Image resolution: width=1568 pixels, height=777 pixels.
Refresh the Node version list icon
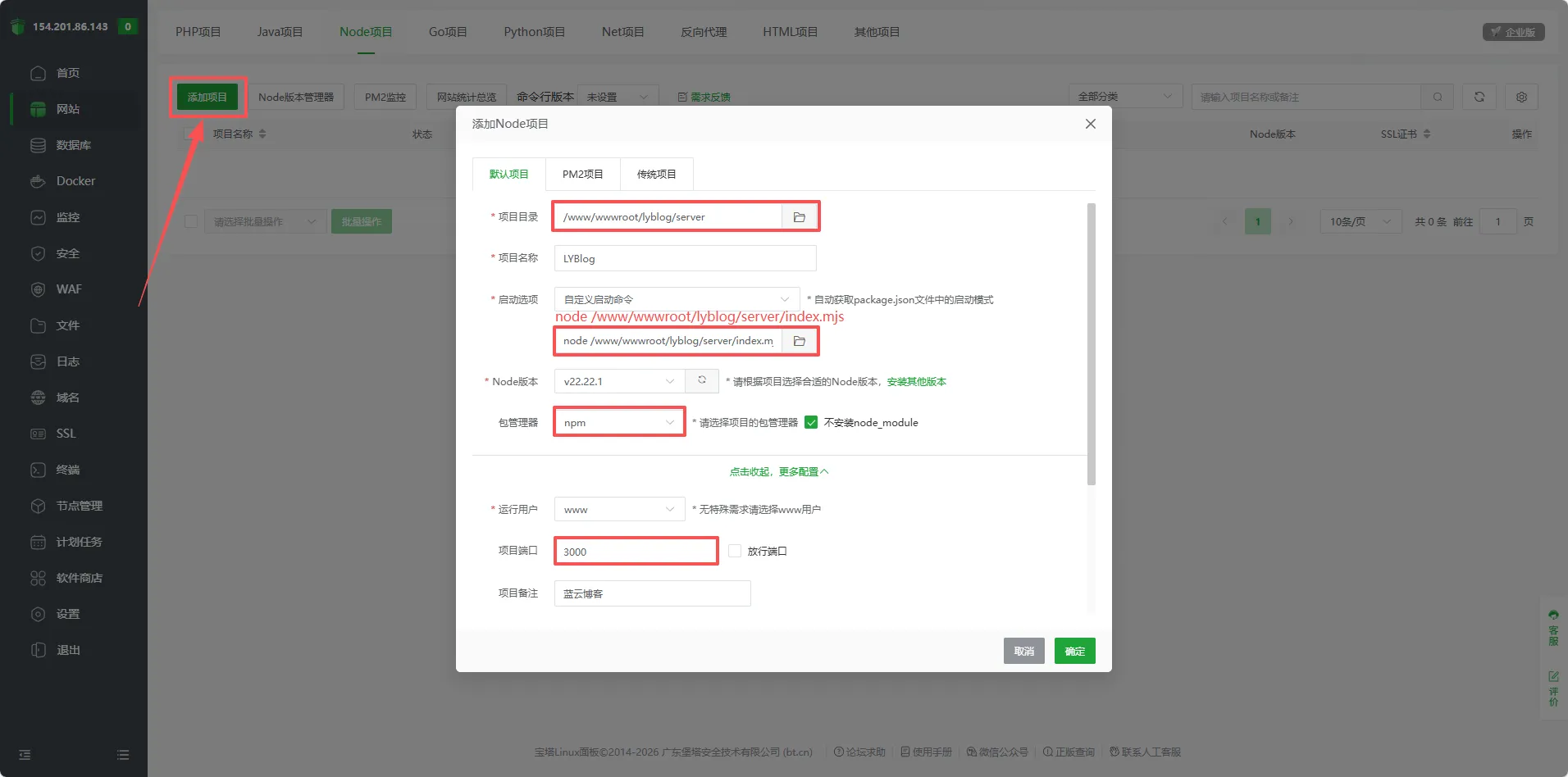click(x=702, y=380)
